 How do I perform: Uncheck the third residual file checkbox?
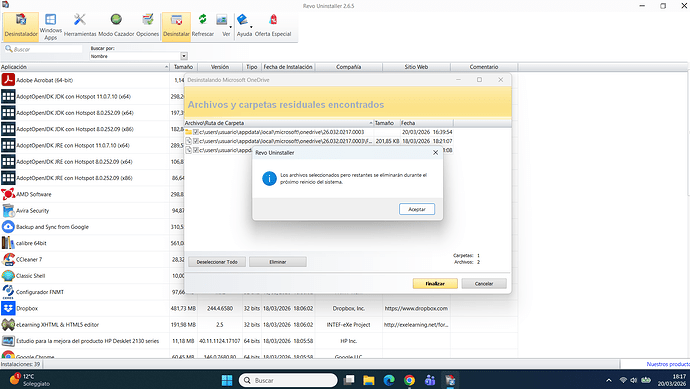point(196,150)
